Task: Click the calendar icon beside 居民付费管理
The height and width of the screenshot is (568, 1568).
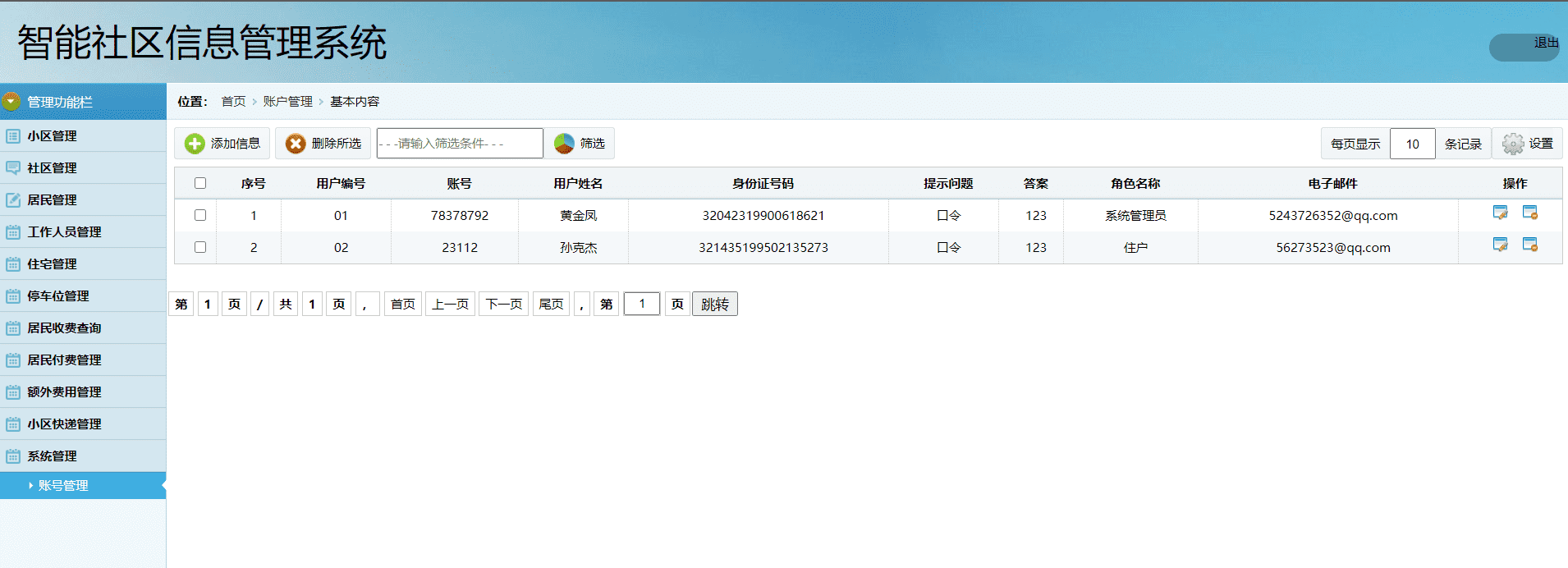Action: pos(13,360)
